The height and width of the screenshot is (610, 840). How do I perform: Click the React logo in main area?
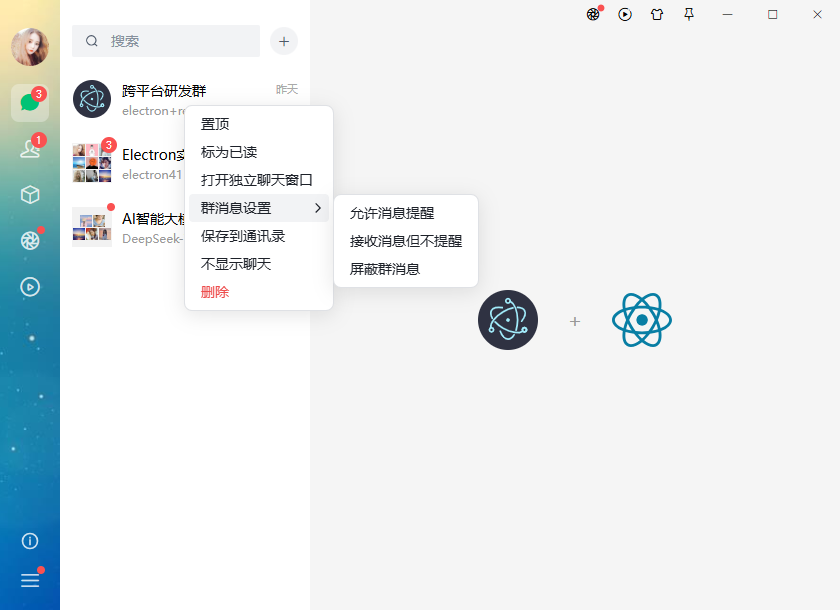[642, 320]
